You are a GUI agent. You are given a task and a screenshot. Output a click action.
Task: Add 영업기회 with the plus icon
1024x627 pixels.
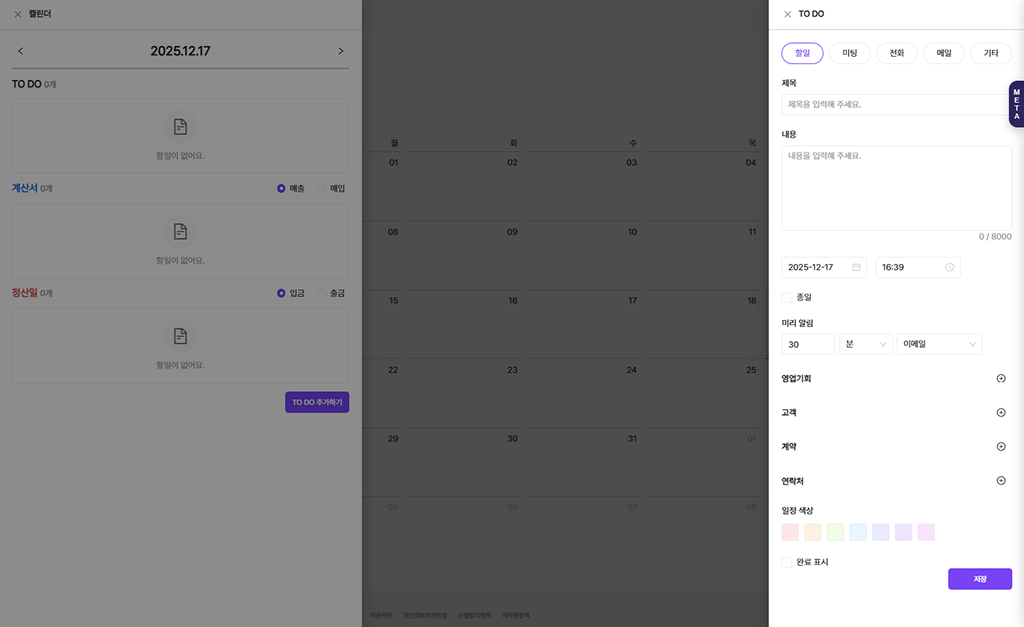(x=1001, y=379)
